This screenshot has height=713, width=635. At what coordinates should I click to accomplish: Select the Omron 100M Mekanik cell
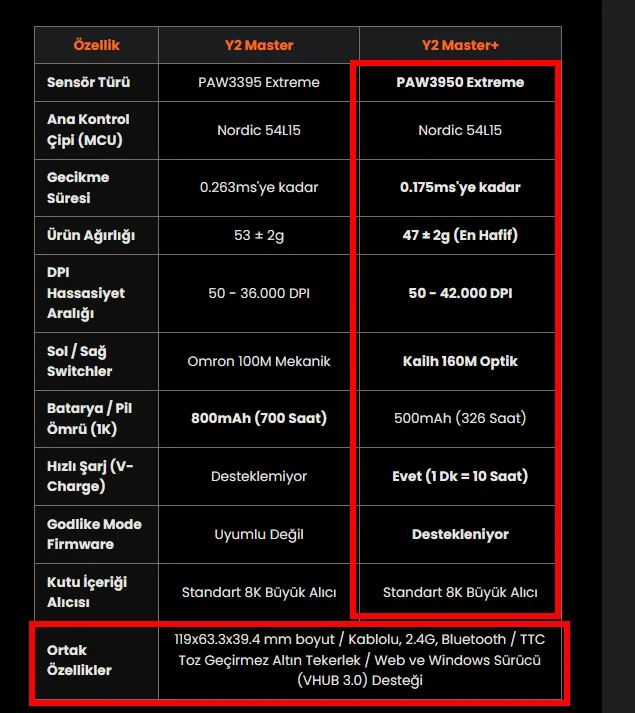coord(259,362)
